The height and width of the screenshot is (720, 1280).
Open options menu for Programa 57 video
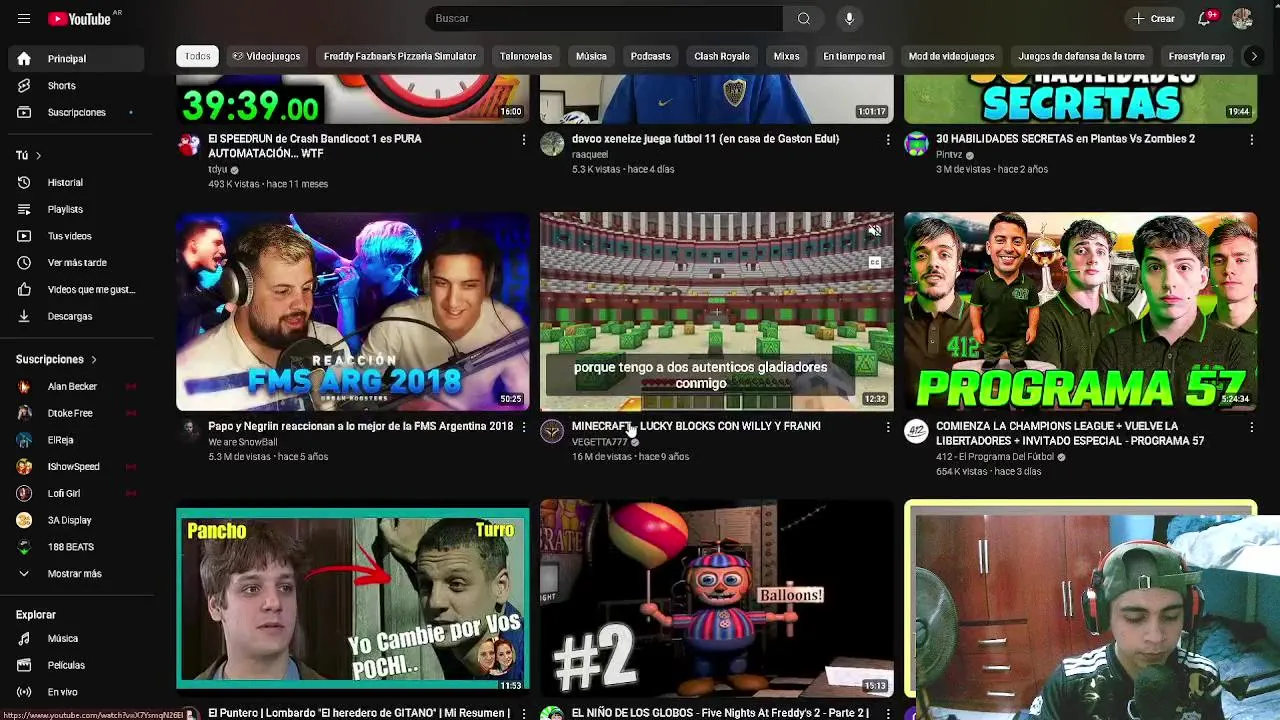pos(1251,427)
